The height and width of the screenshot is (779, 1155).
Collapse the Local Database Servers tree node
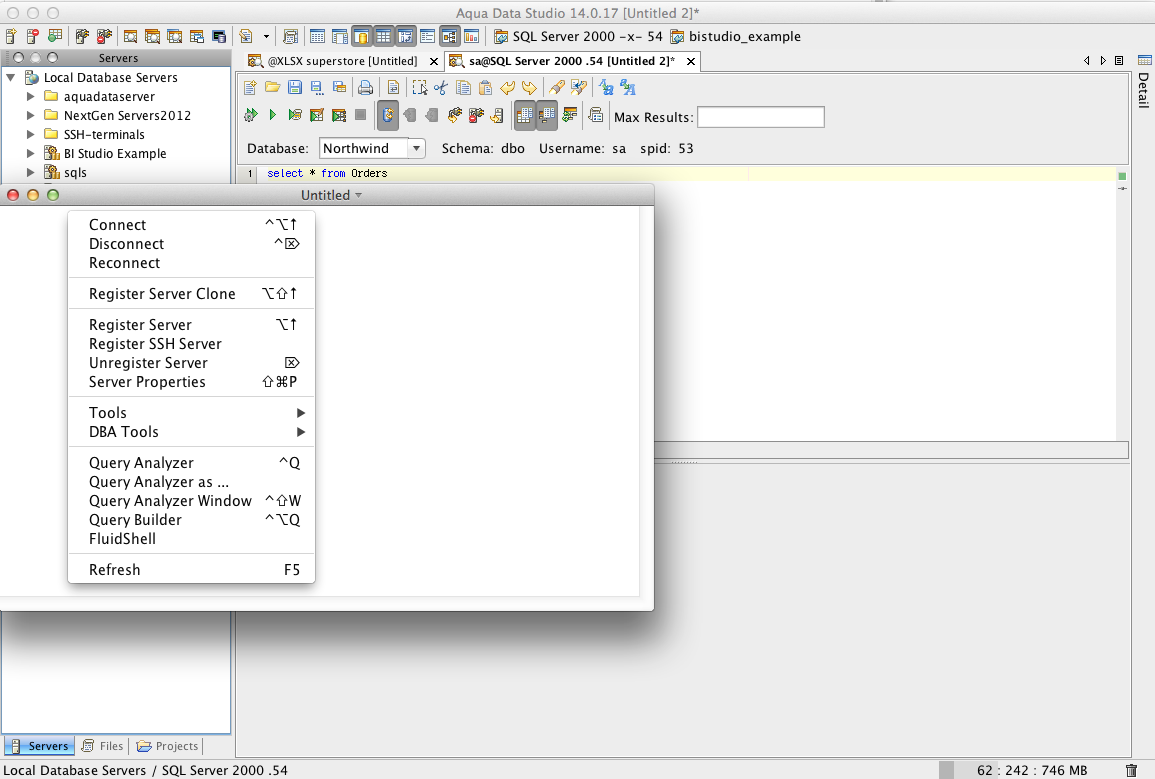pyautogui.click(x=11, y=77)
